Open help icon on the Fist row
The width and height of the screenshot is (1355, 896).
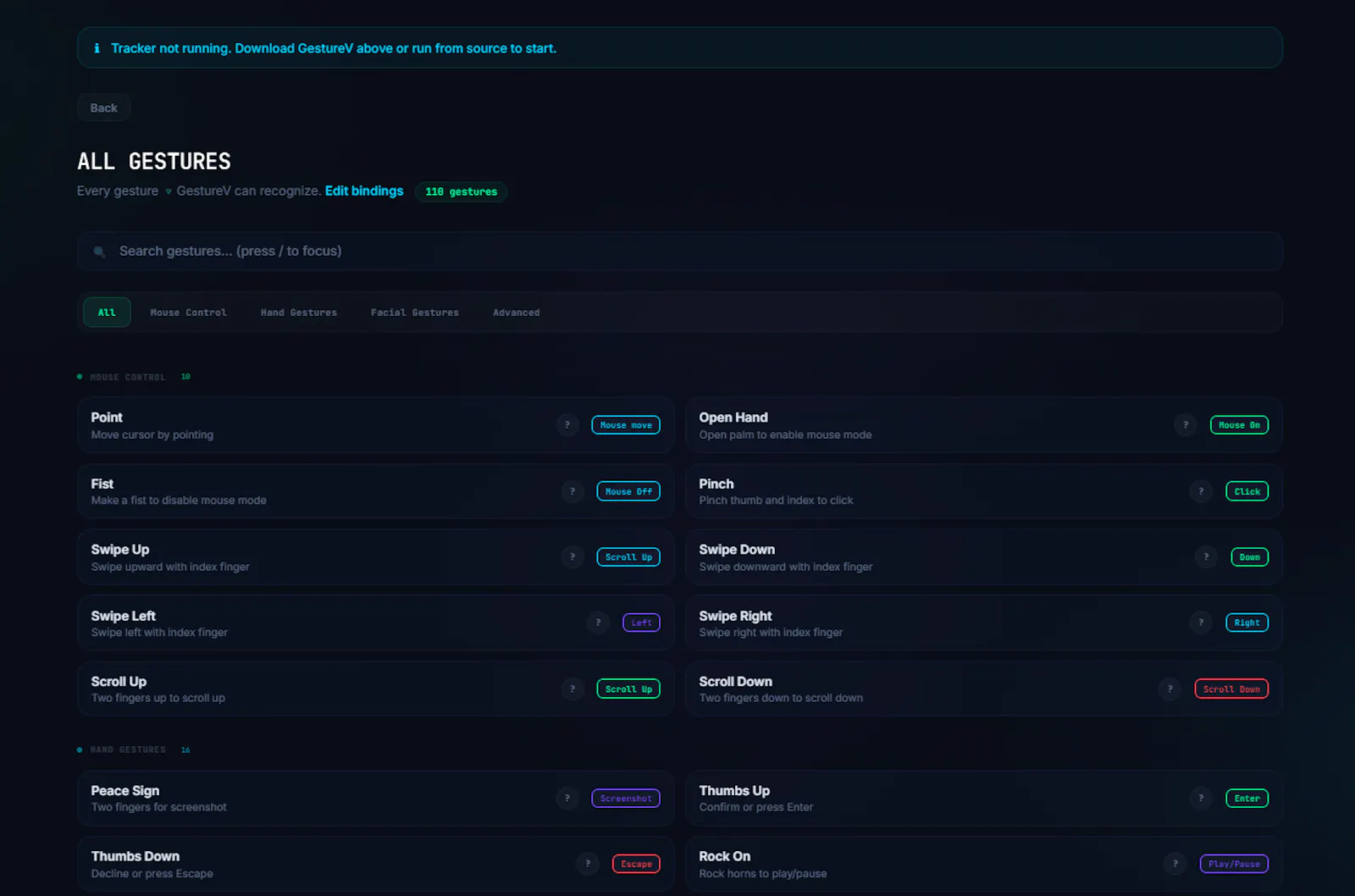point(572,491)
